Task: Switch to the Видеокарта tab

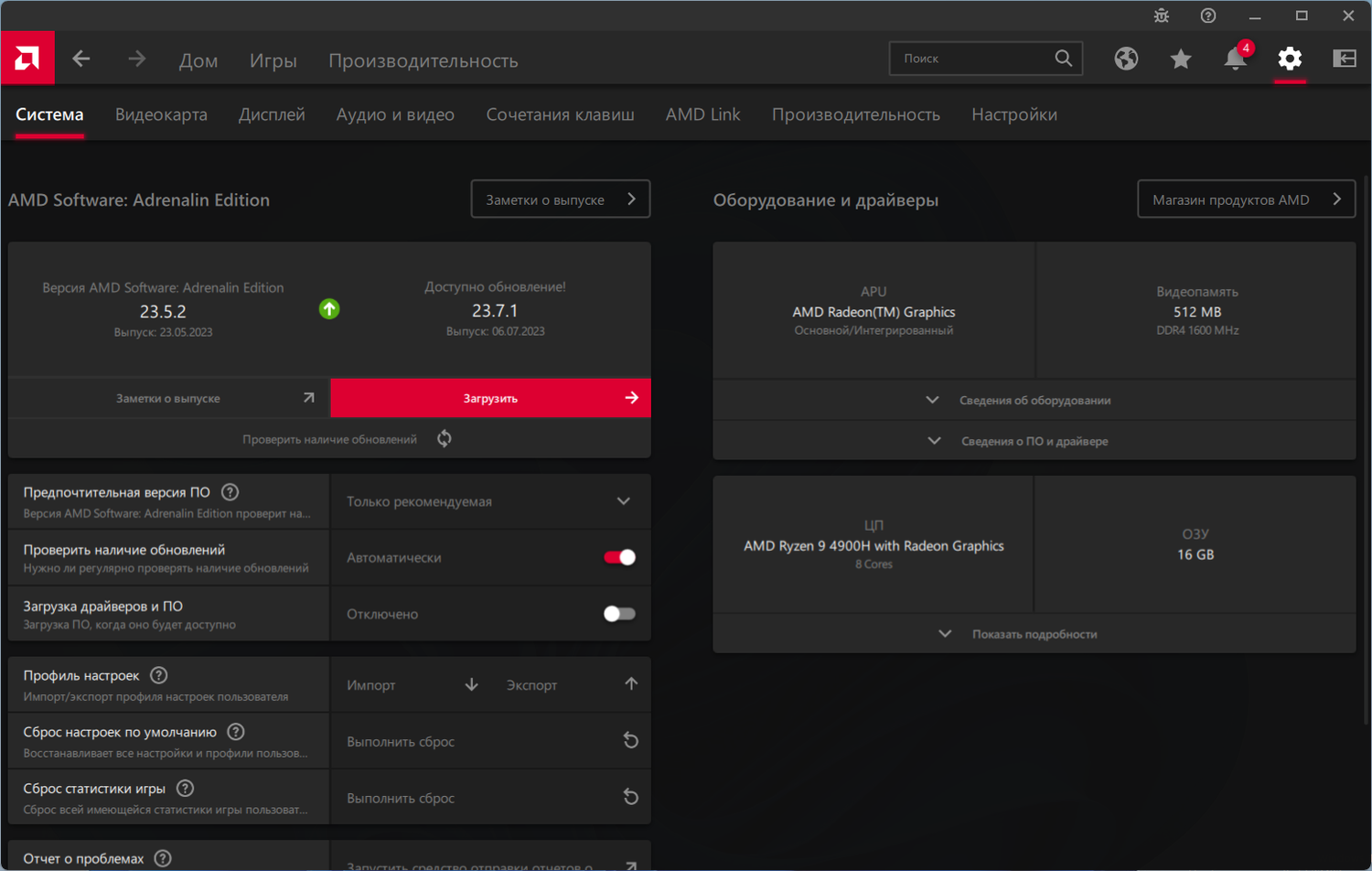Action: pos(161,114)
